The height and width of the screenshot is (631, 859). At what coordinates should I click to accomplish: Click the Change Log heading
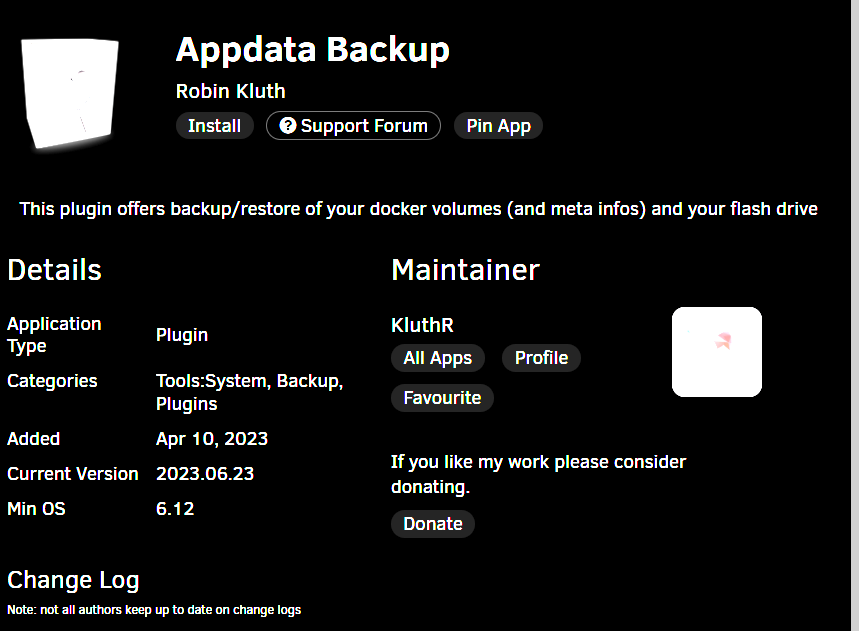73,580
